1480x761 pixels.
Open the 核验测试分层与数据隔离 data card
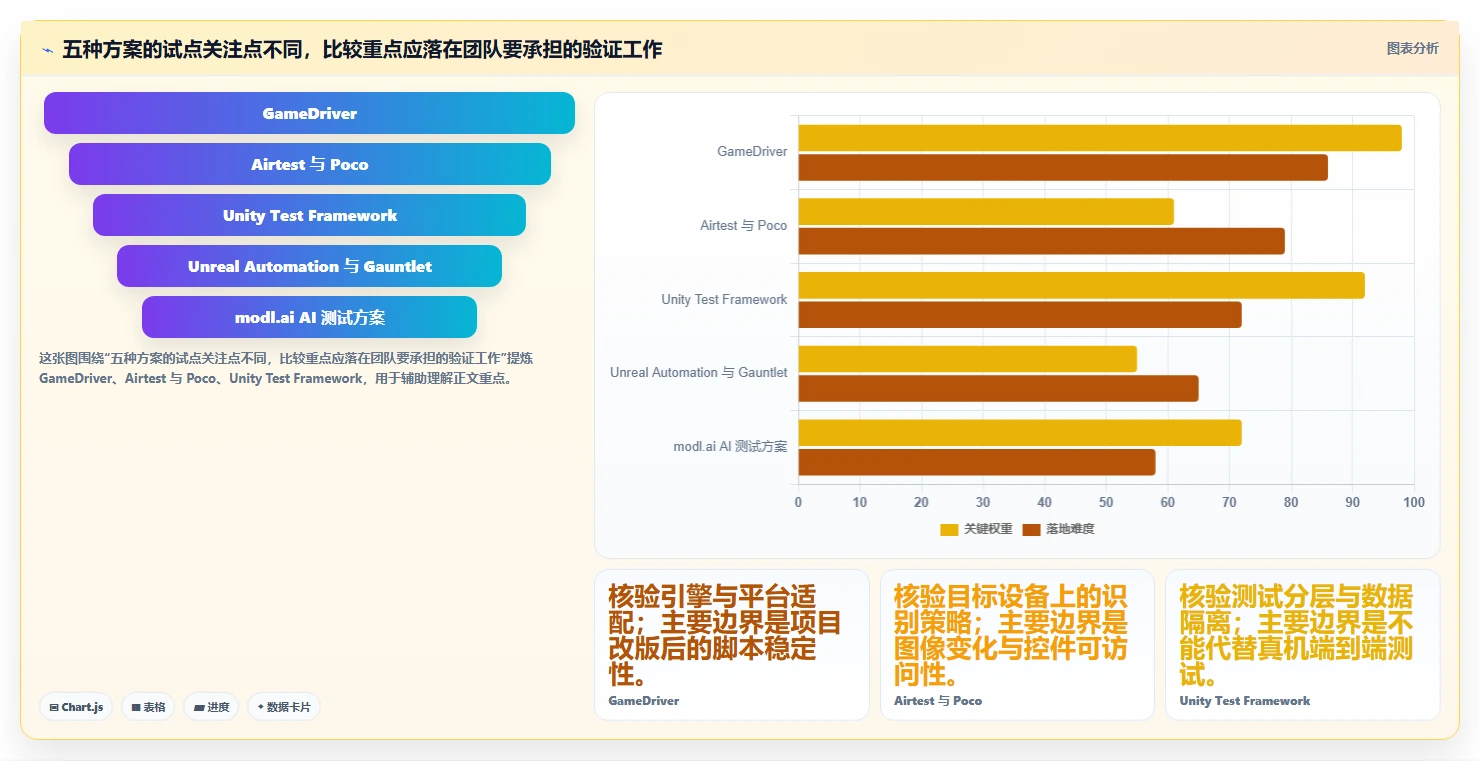point(1303,645)
